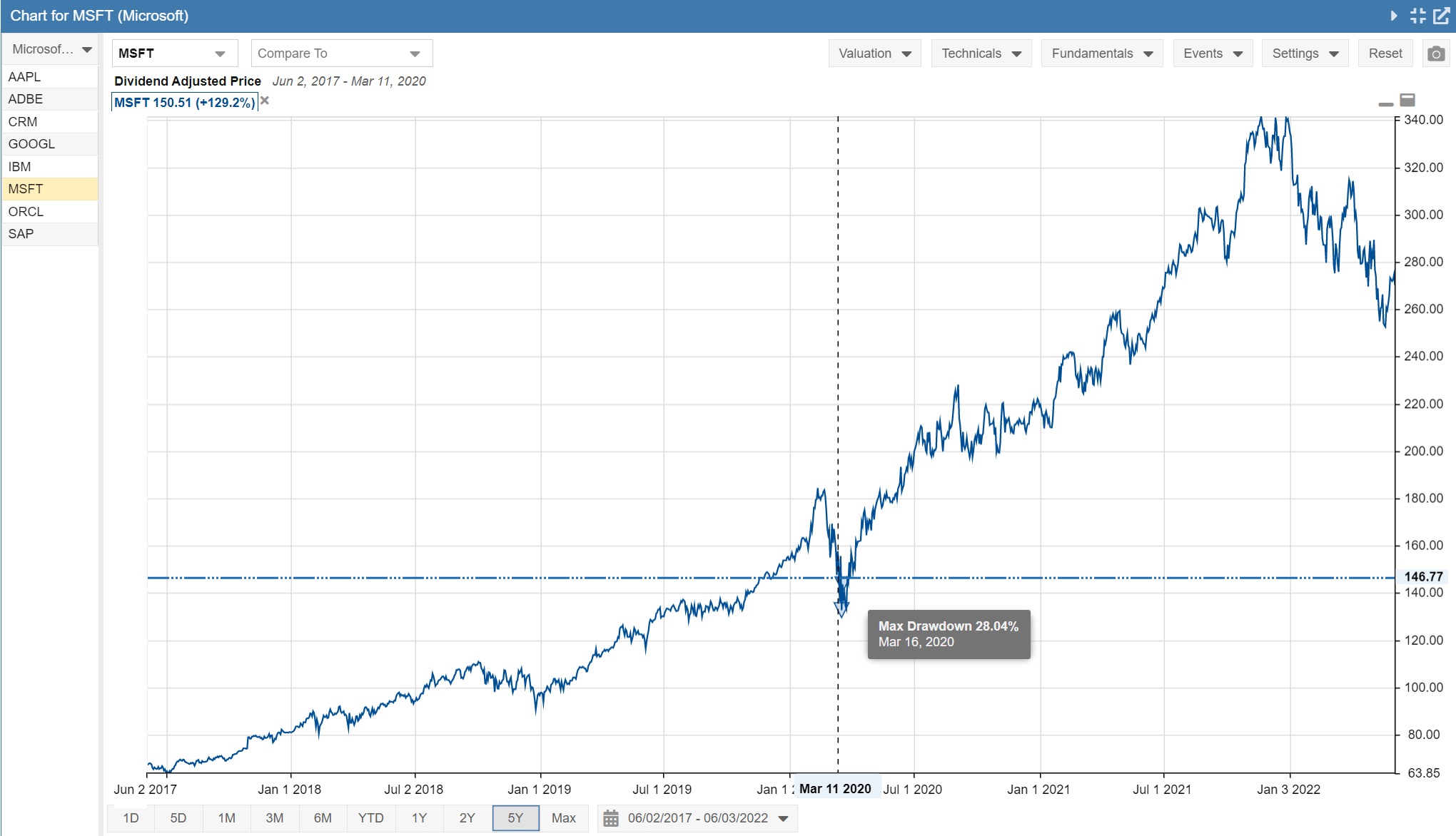Viewport: 1456px width, 836px height.
Task: Click the 146.77 price level label
Action: pyautogui.click(x=1423, y=576)
